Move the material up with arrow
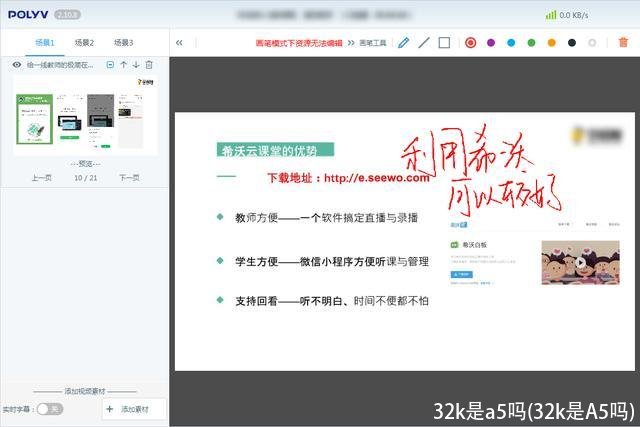Screen dimensions: 640x427 pyautogui.click(x=124, y=64)
